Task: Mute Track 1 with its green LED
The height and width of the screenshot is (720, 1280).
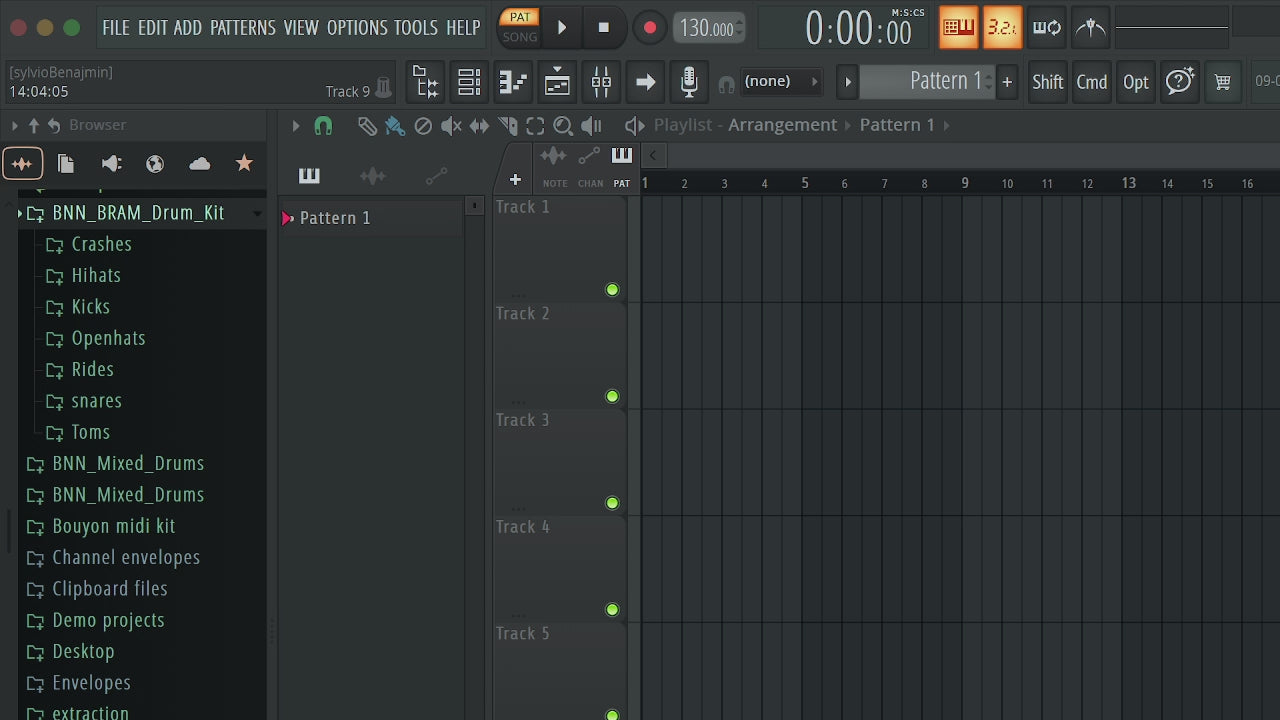Action: (612, 290)
